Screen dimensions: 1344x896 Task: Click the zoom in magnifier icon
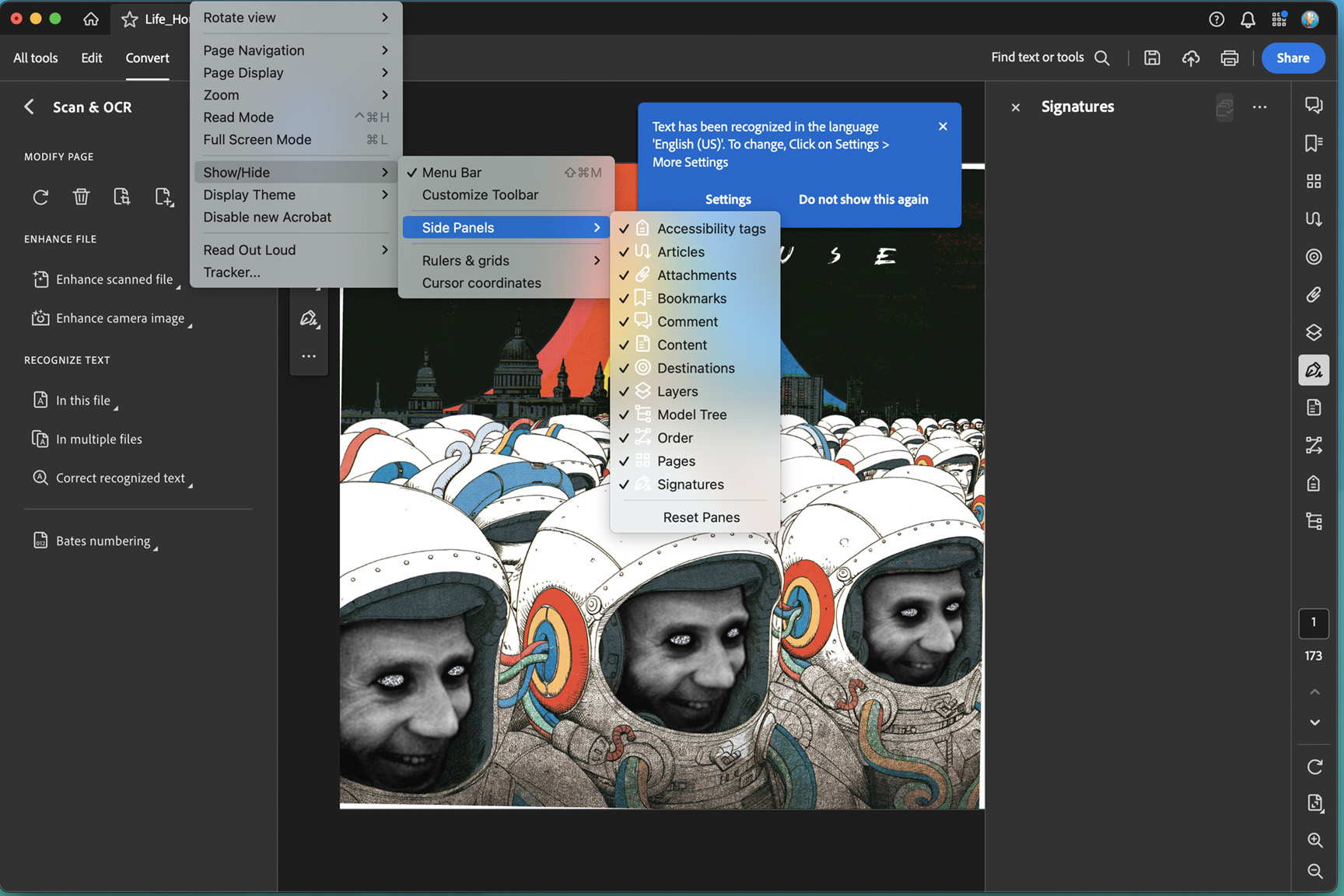[1314, 840]
